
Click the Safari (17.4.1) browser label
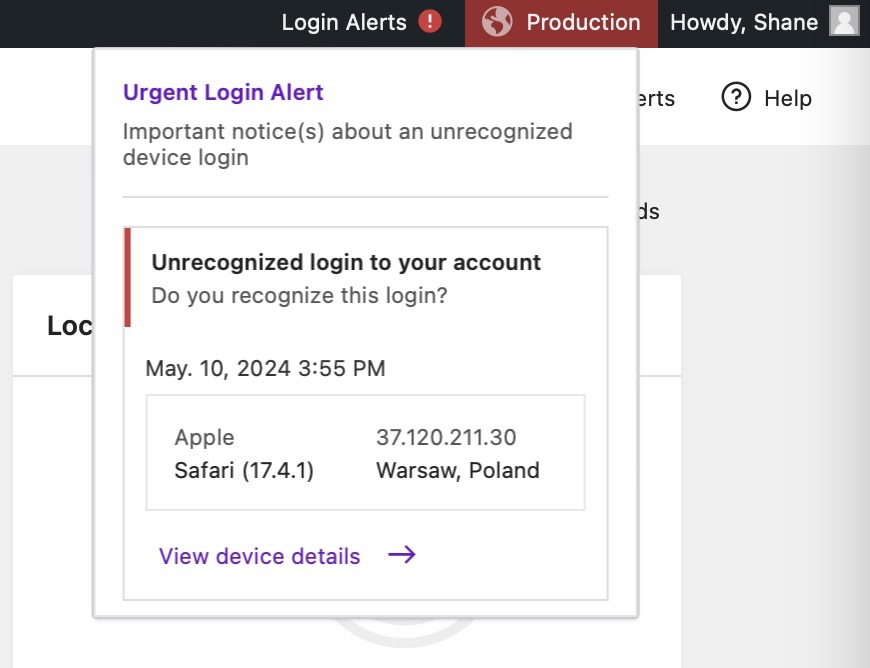(x=244, y=470)
